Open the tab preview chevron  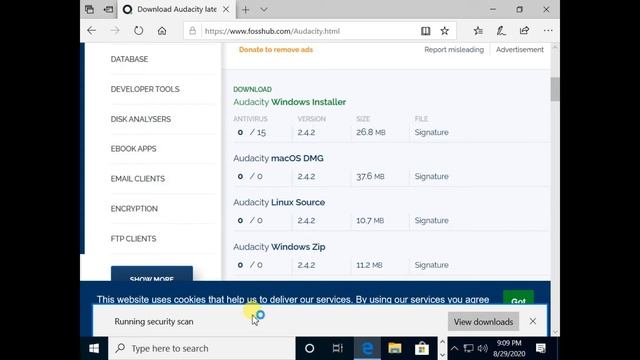tap(264, 10)
